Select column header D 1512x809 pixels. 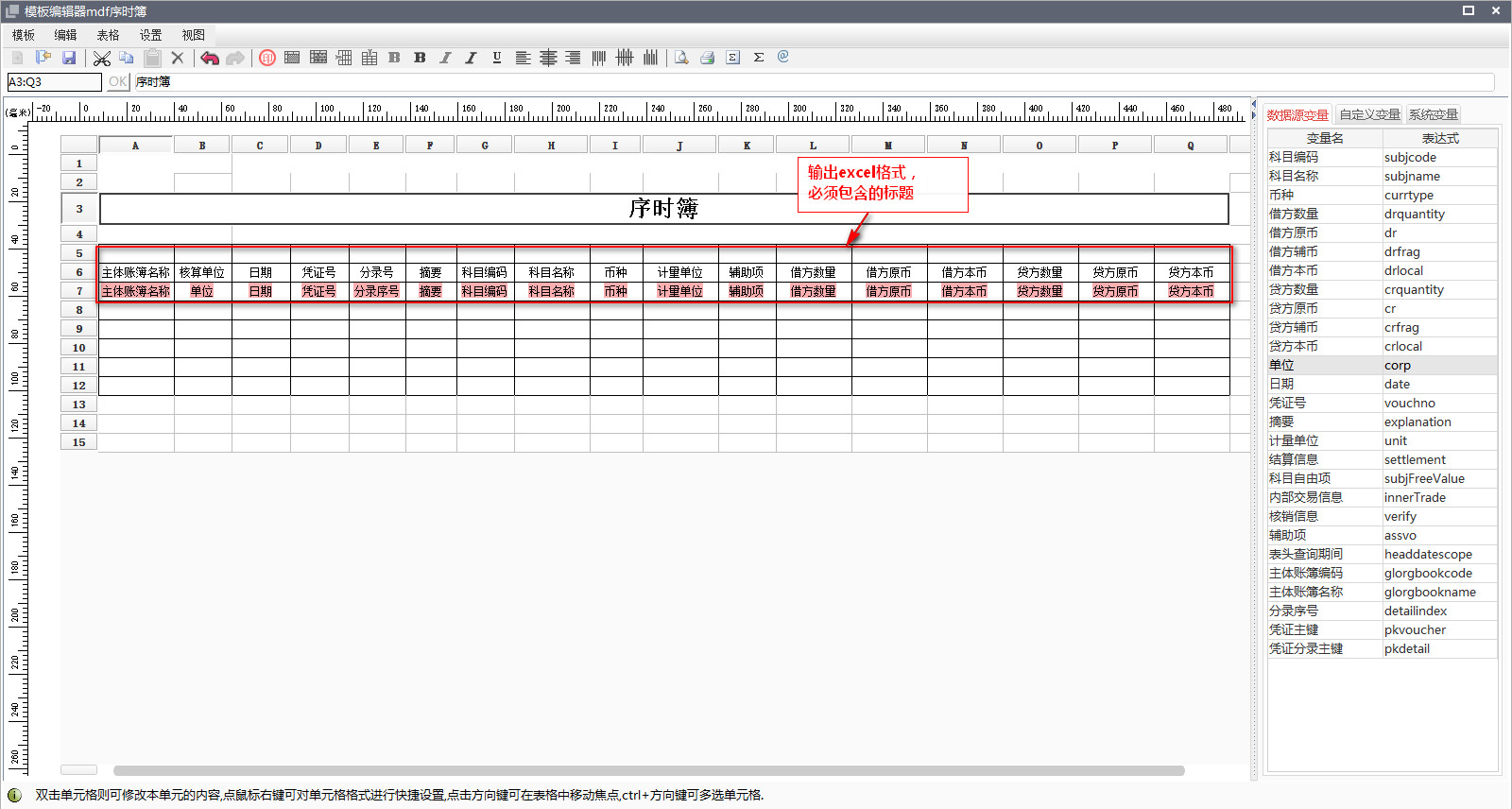point(318,146)
